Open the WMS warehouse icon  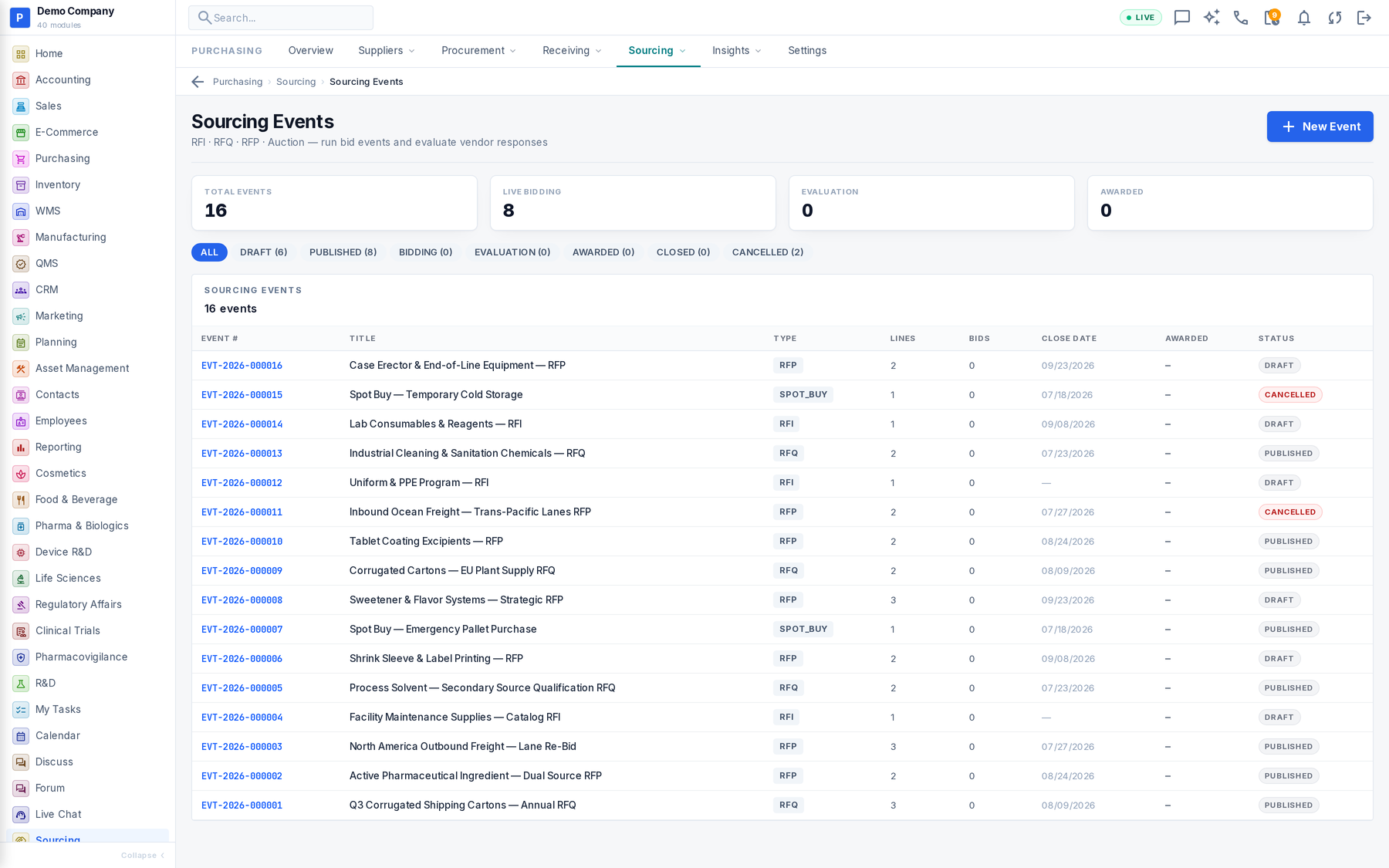click(21, 211)
